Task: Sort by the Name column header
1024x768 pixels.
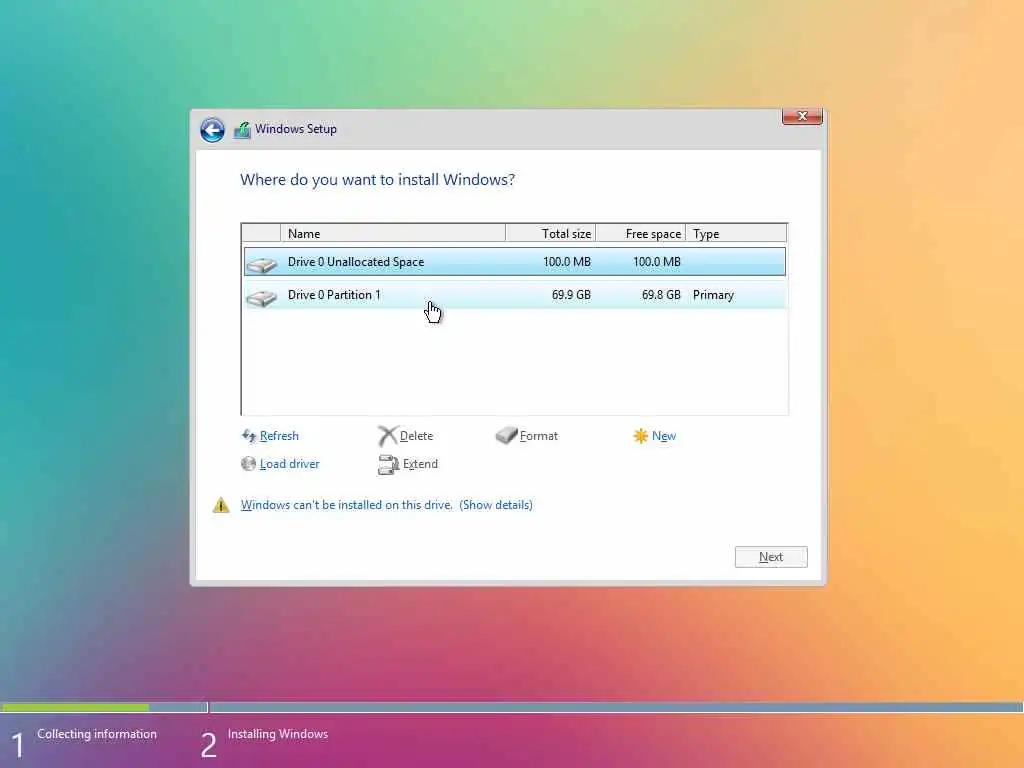Action: pos(392,233)
